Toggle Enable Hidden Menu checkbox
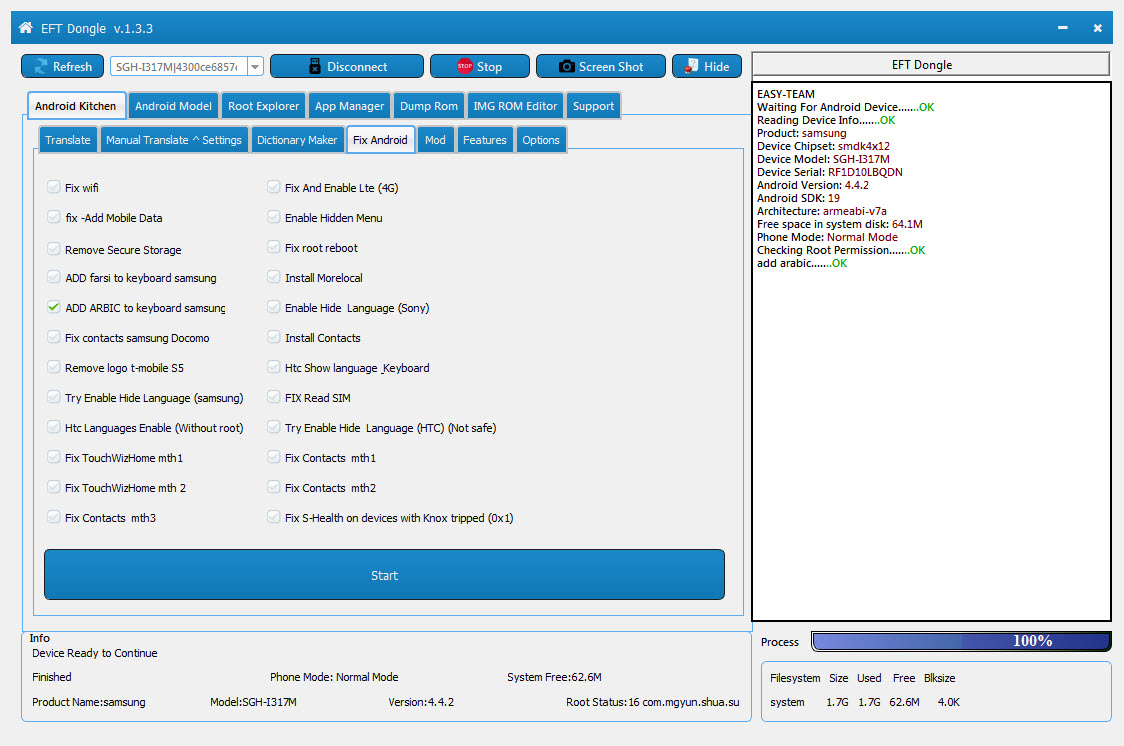The width and height of the screenshot is (1124, 746). [x=273, y=217]
